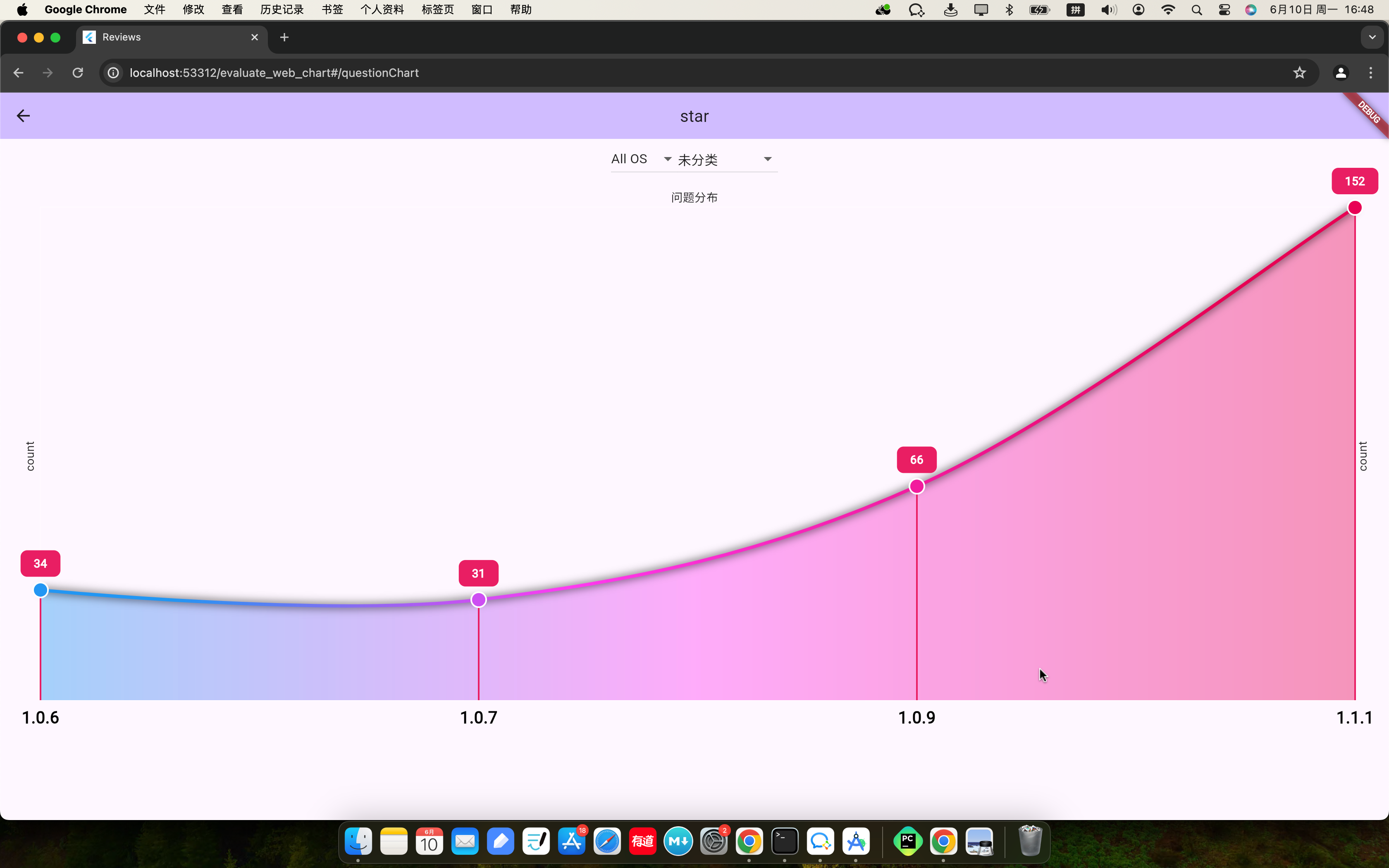
Task: Bookmark this page with the star
Action: pos(1299,73)
